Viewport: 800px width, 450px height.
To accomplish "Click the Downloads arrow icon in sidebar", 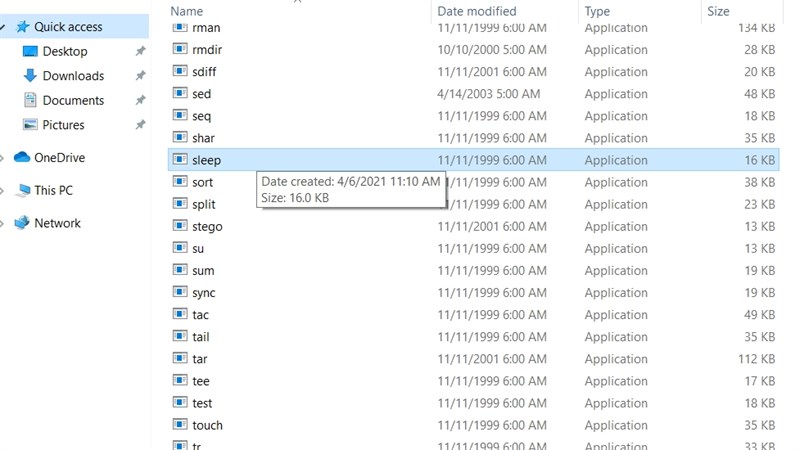I will (x=30, y=76).
